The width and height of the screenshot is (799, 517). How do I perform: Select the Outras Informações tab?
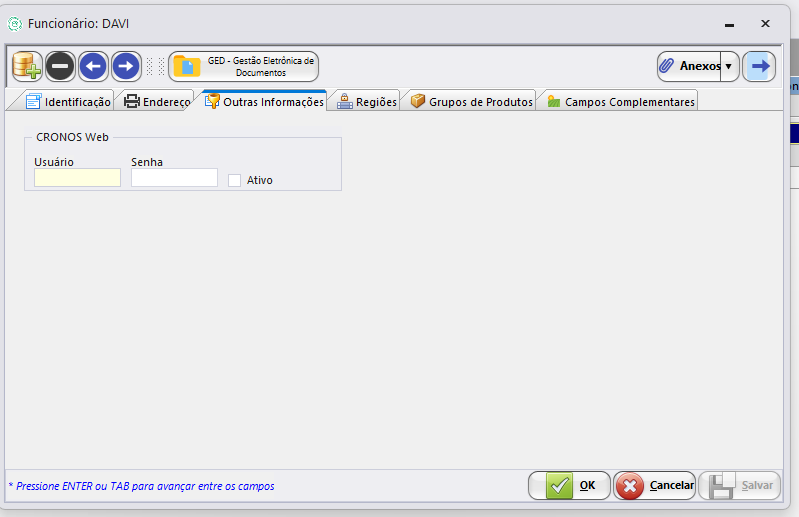(x=265, y=101)
